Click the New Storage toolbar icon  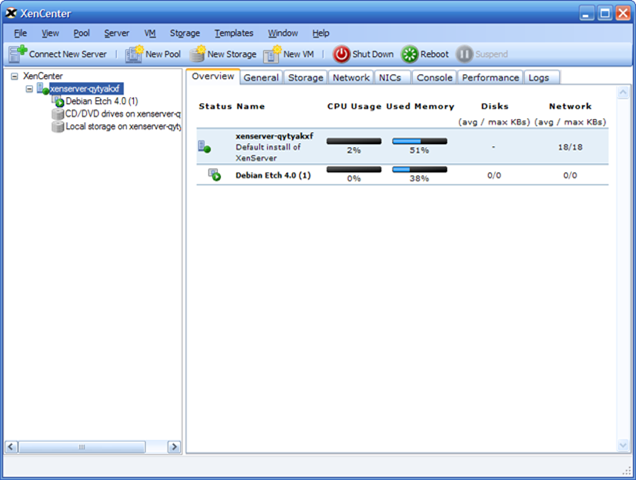[197, 54]
